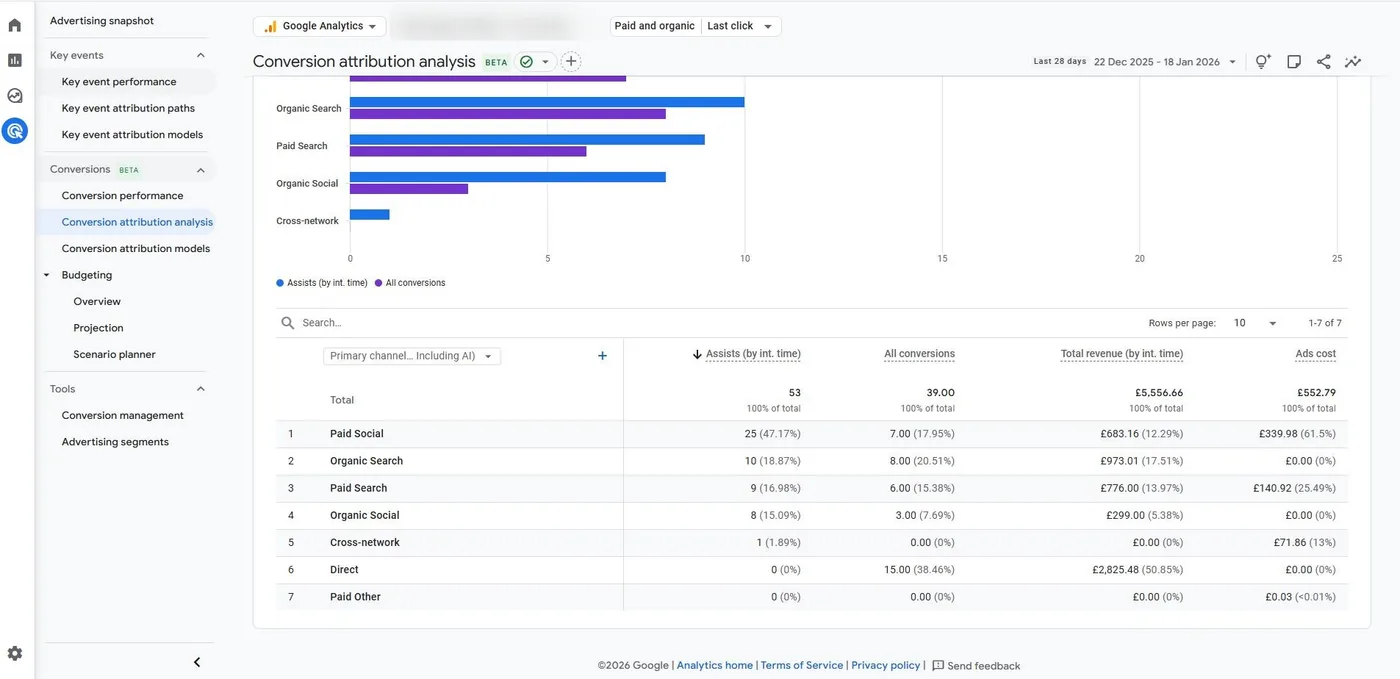Click the purple Paid Search conversions bar
Screen dimensions: 1400x679
click(468, 151)
